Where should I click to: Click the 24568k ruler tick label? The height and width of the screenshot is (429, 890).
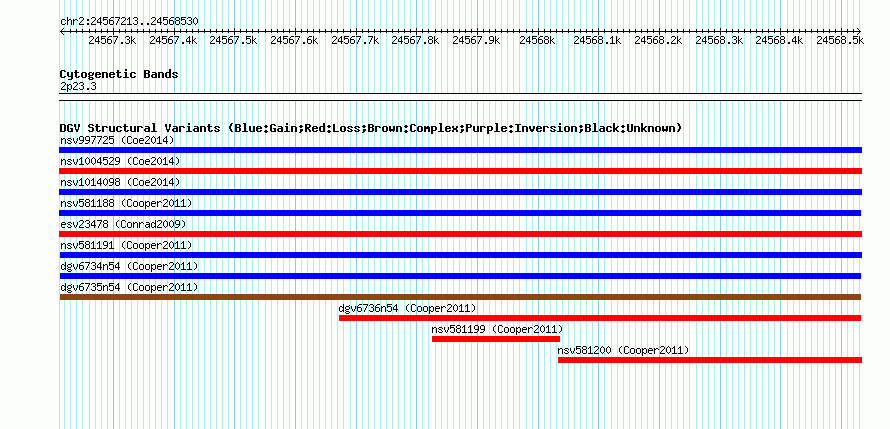coord(537,40)
